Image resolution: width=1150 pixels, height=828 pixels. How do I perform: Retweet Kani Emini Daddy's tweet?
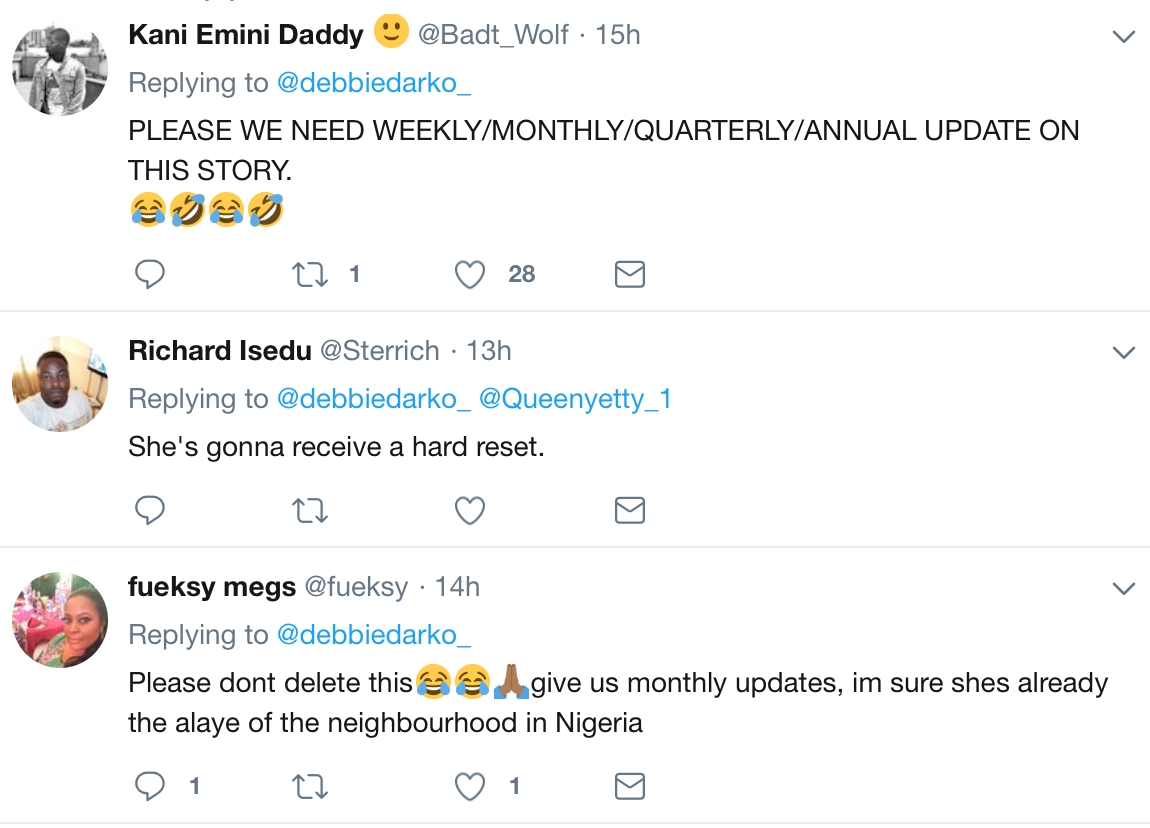[x=310, y=274]
